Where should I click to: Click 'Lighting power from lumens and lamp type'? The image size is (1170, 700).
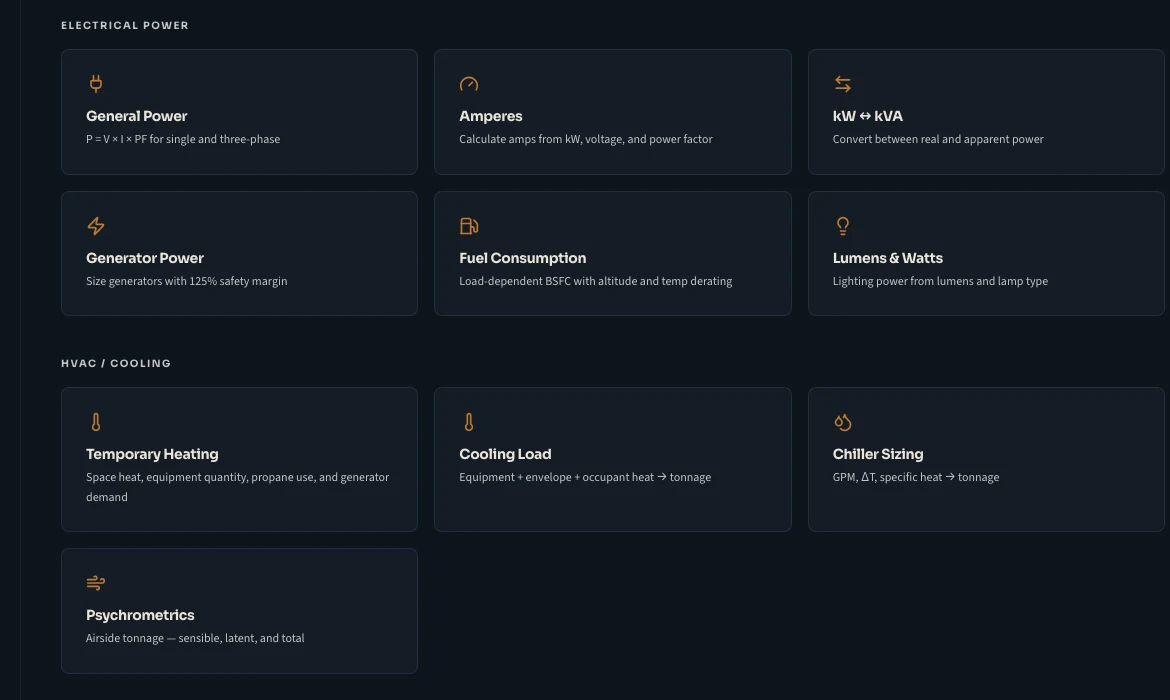940,281
